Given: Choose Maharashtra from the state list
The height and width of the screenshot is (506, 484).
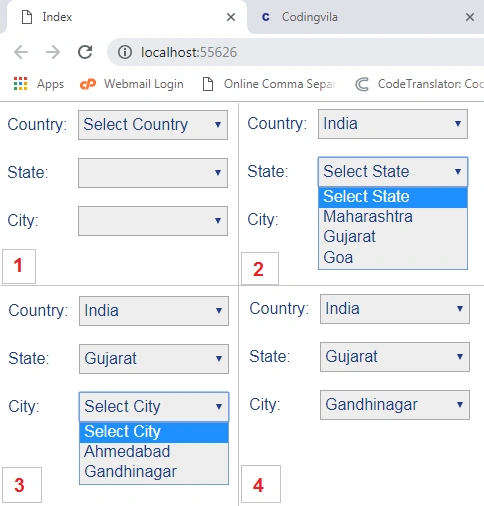Looking at the screenshot, I should click(393, 217).
